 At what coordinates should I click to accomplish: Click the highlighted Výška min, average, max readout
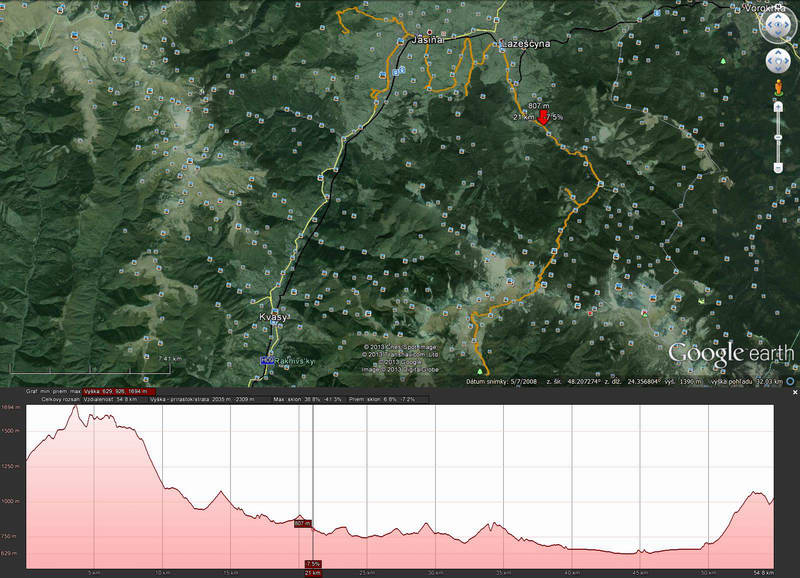(119, 391)
